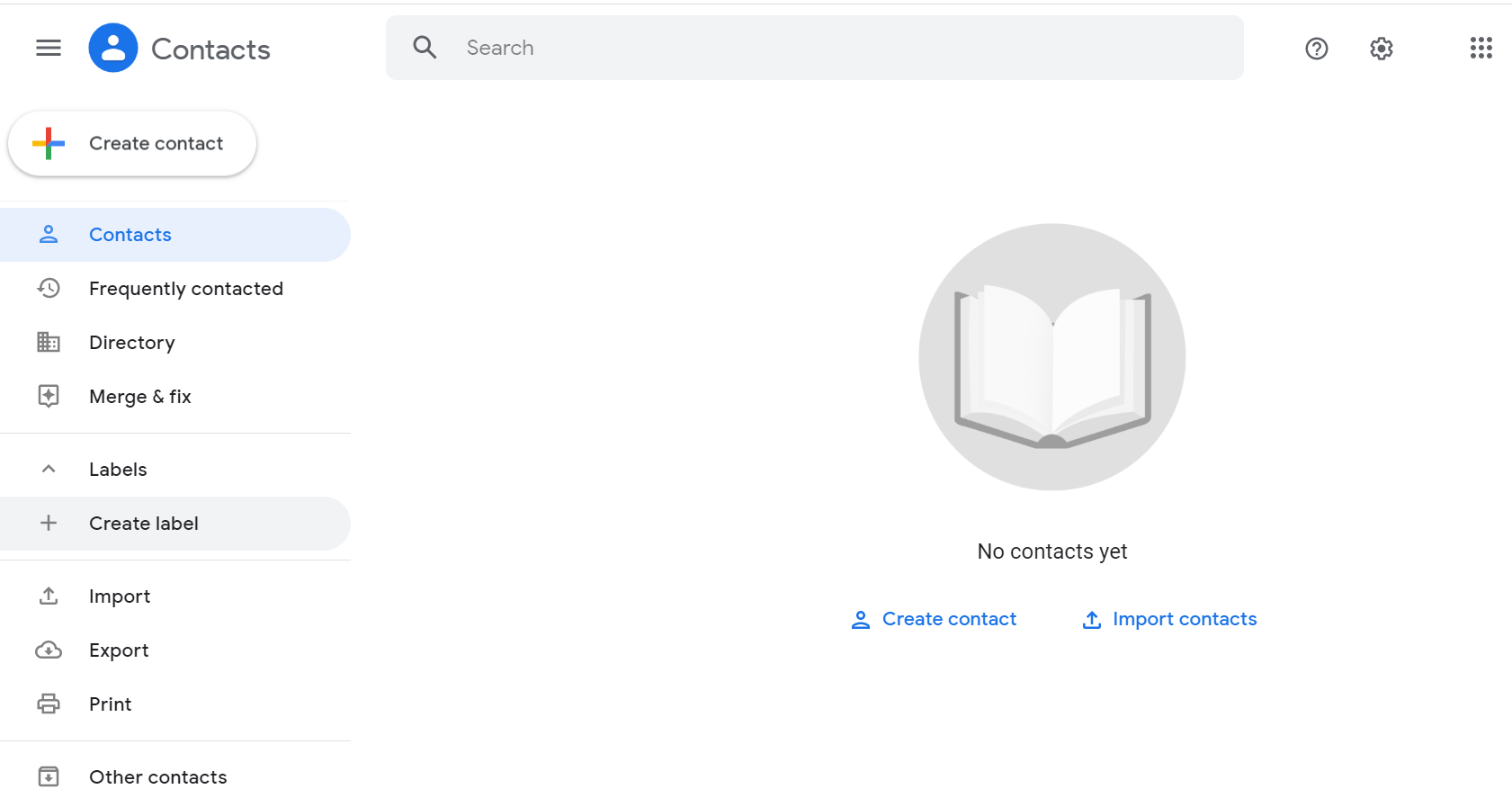1512x807 pixels.
Task: Click the Merge & fix icon
Action: [49, 396]
